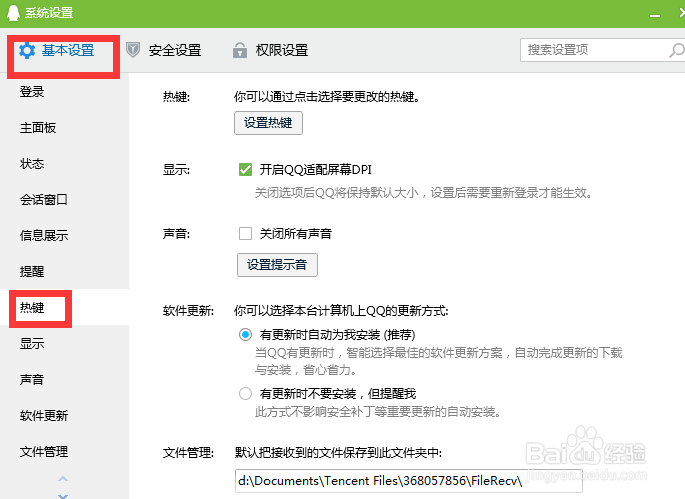
Task: Check 关闭所有声音 checkbox
Action: [x=246, y=234]
